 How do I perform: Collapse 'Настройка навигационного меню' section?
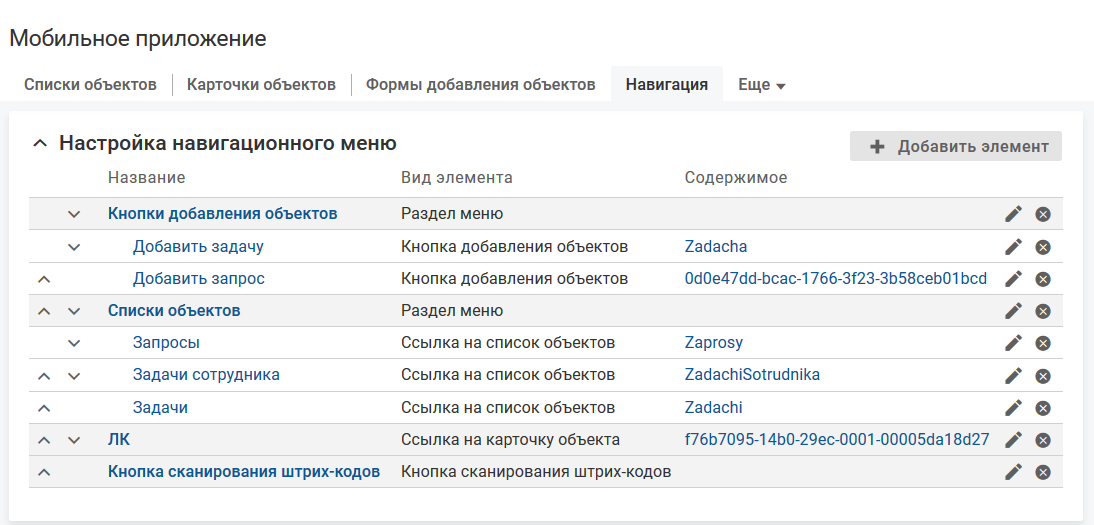click(40, 144)
